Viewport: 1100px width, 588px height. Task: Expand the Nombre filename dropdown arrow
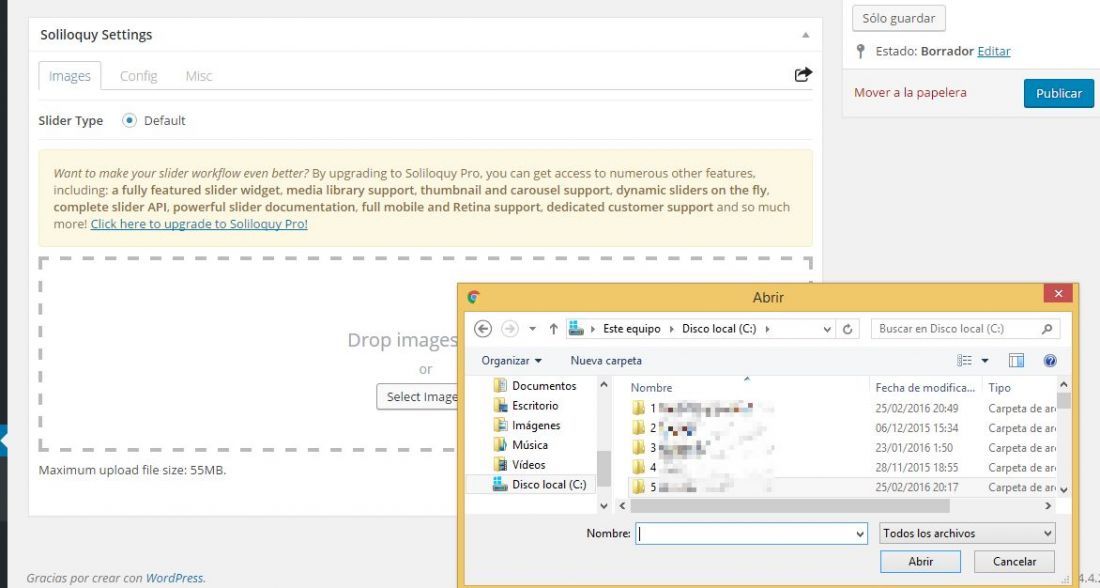tap(861, 534)
